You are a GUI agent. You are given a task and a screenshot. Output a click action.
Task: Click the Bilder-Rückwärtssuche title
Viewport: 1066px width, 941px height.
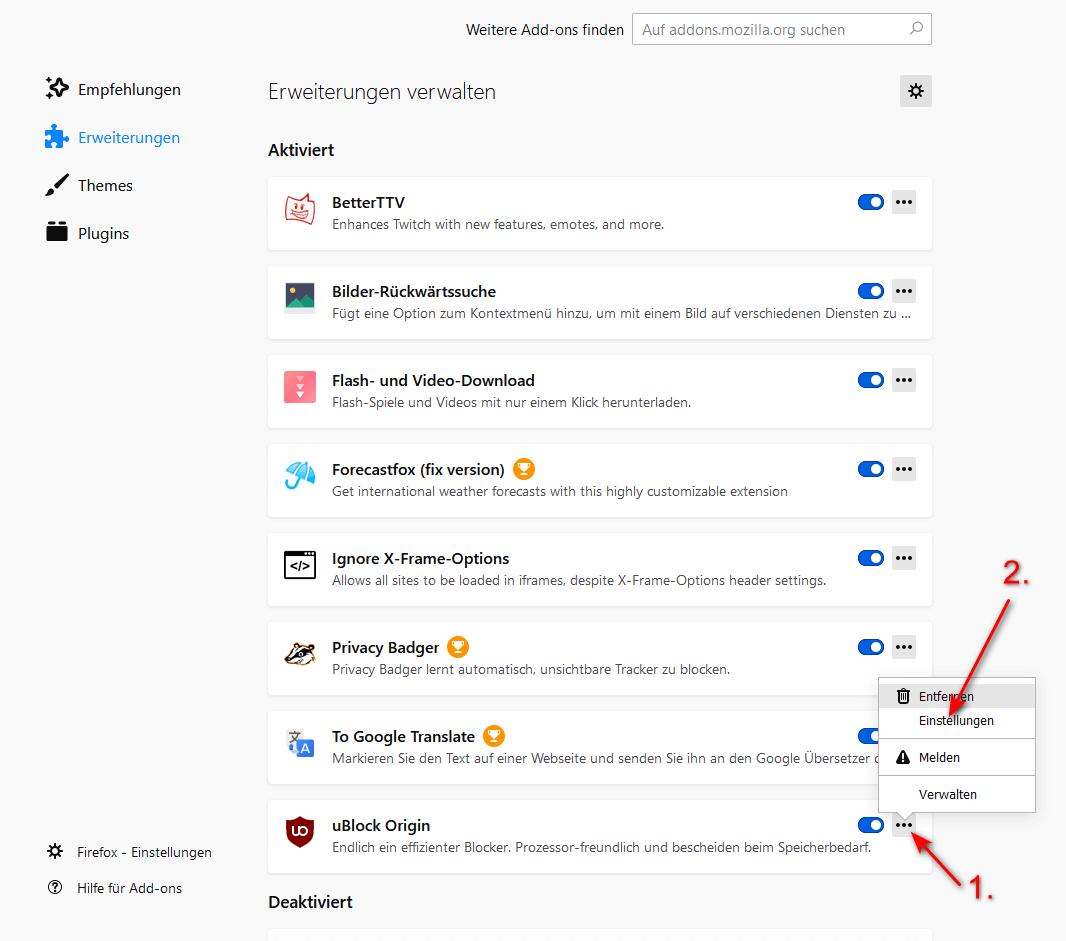point(413,291)
